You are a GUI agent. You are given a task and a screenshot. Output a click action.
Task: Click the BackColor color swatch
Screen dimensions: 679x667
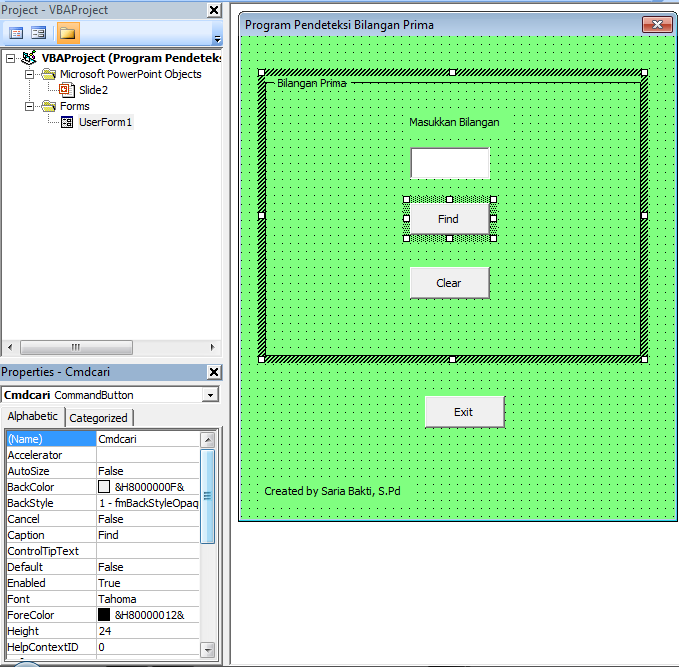(104, 487)
